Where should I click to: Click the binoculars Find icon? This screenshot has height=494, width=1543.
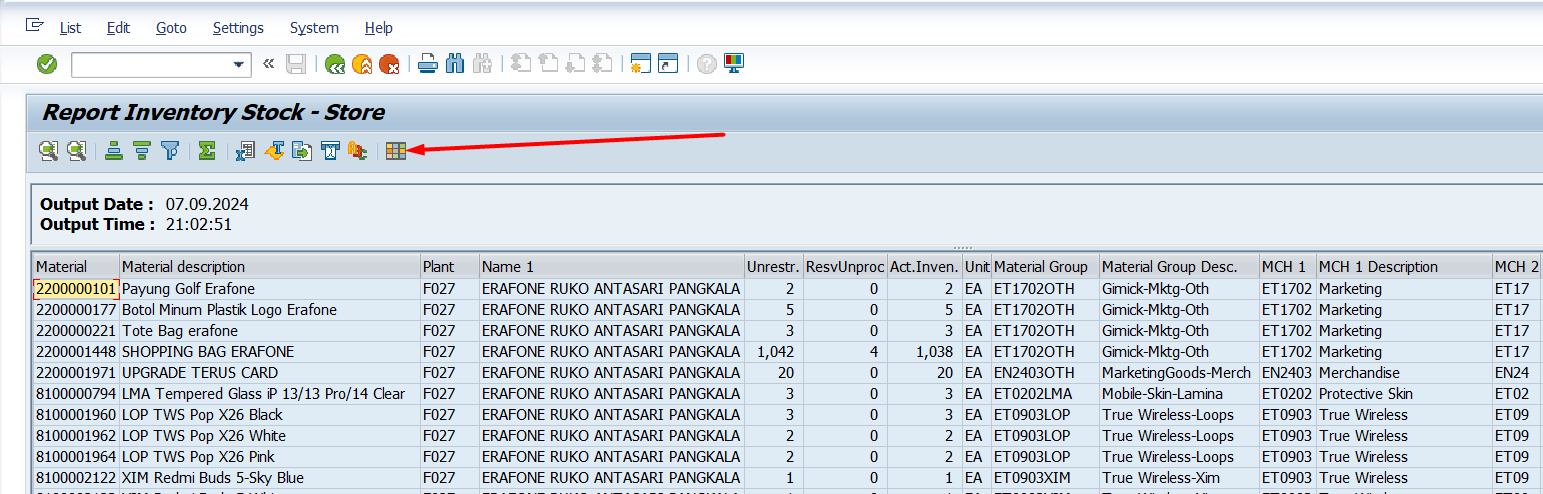455,64
